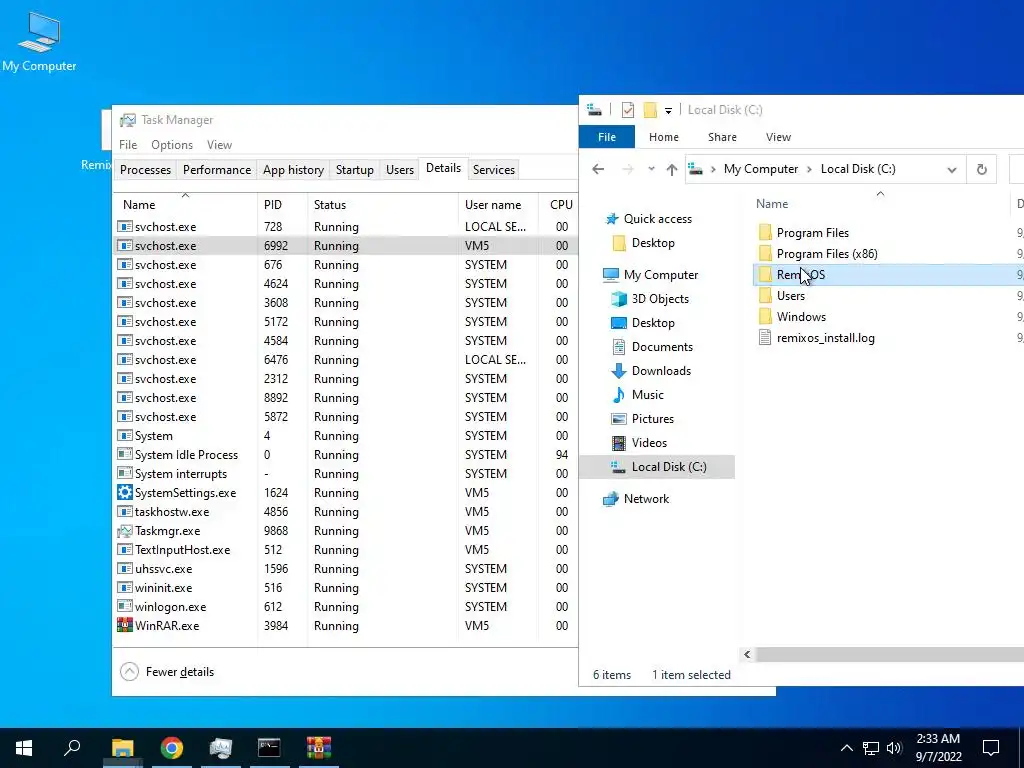Screen dimensions: 1024x768
Task: Open Quick access in navigation pane
Action: 657,219
